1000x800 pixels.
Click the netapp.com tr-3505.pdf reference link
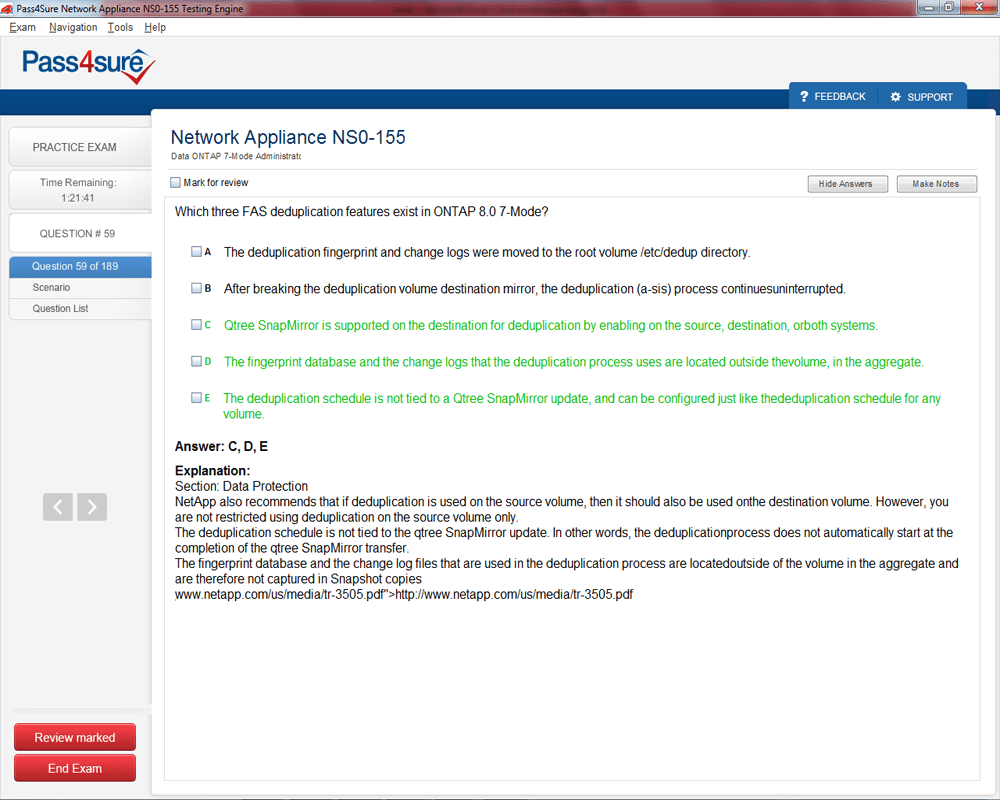[x=404, y=595]
